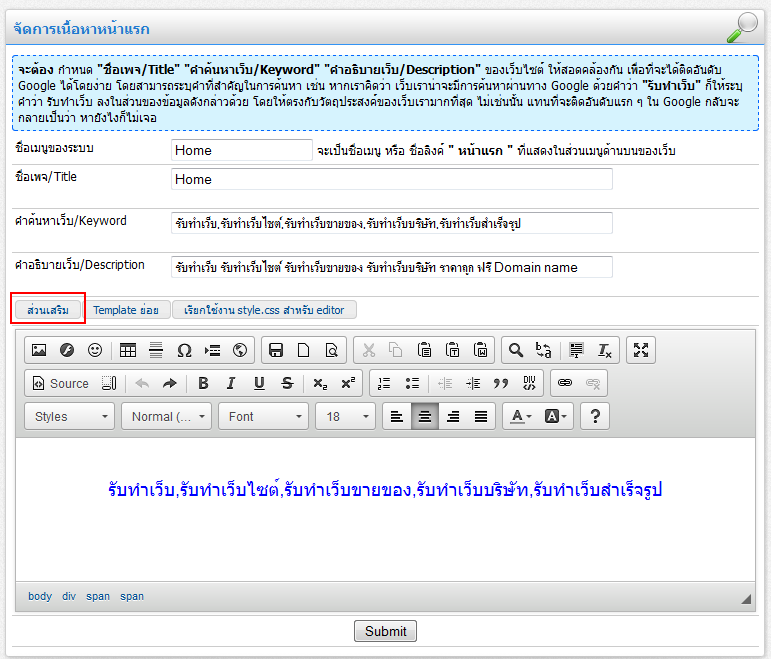771x659 pixels.
Task: Insert a blockquote
Action: tap(501, 383)
